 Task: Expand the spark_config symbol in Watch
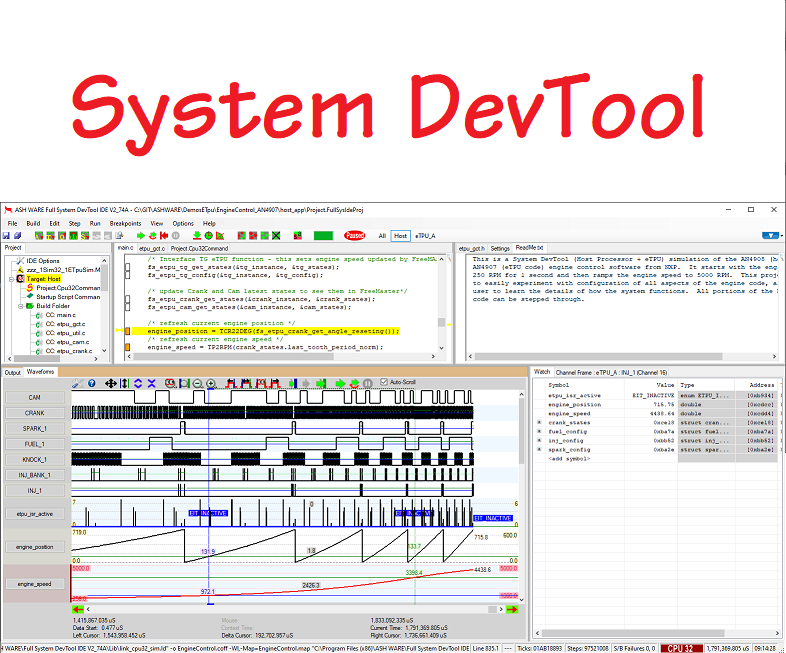(x=540, y=450)
